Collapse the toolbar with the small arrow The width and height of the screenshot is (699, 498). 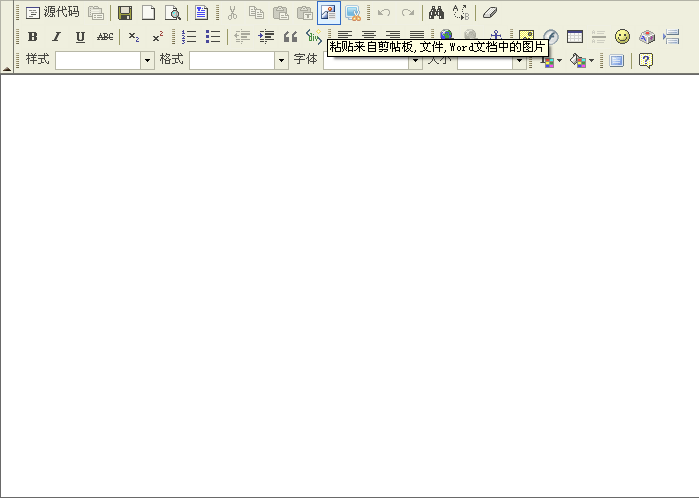tap(7, 69)
